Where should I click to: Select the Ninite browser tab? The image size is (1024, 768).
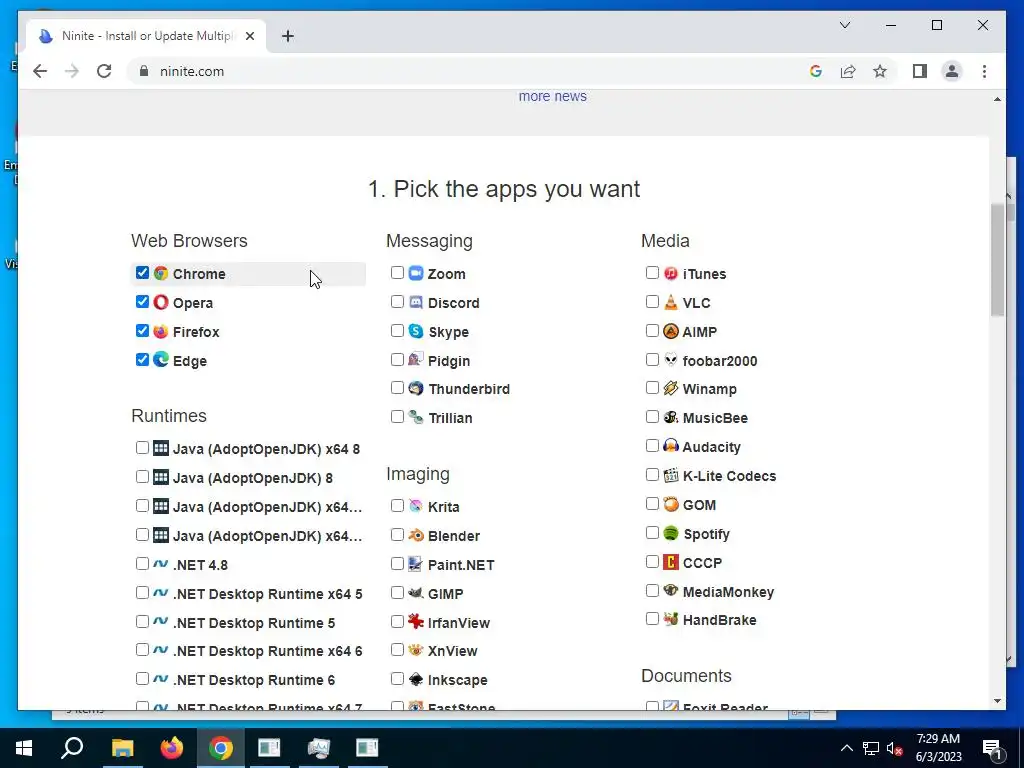pyautogui.click(x=146, y=36)
